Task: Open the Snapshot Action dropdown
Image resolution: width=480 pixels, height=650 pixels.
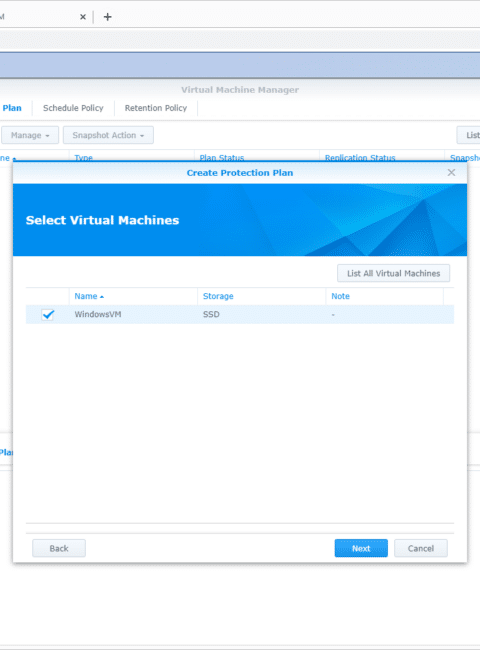Action: point(108,135)
